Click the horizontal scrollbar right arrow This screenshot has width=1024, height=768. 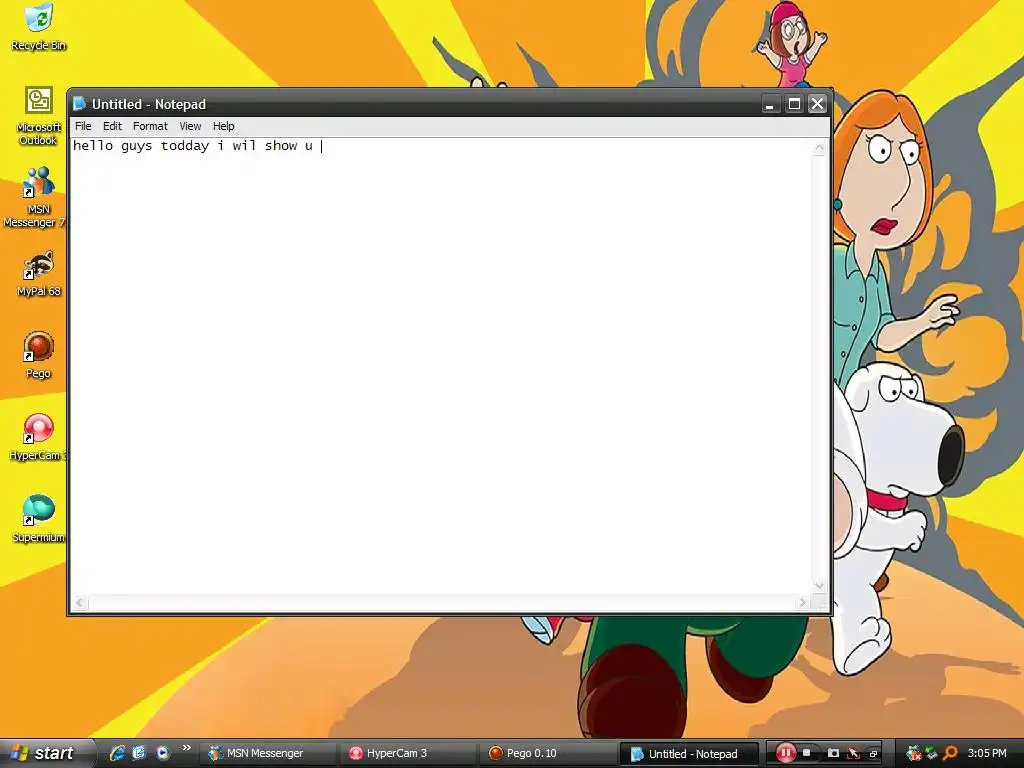[x=803, y=603]
